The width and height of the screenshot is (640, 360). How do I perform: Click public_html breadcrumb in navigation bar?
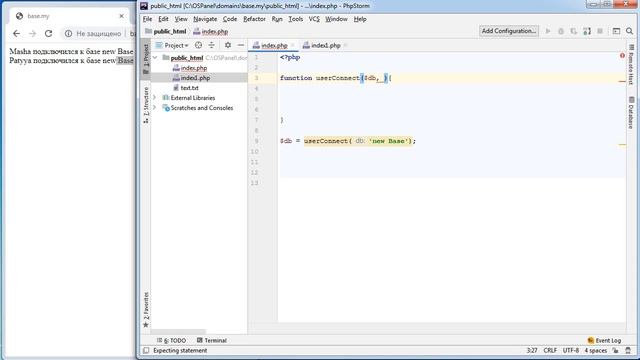[166, 31]
